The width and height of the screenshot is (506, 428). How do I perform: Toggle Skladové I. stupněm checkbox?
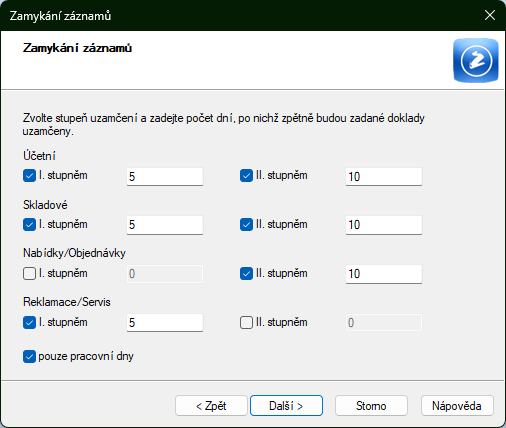click(29, 225)
